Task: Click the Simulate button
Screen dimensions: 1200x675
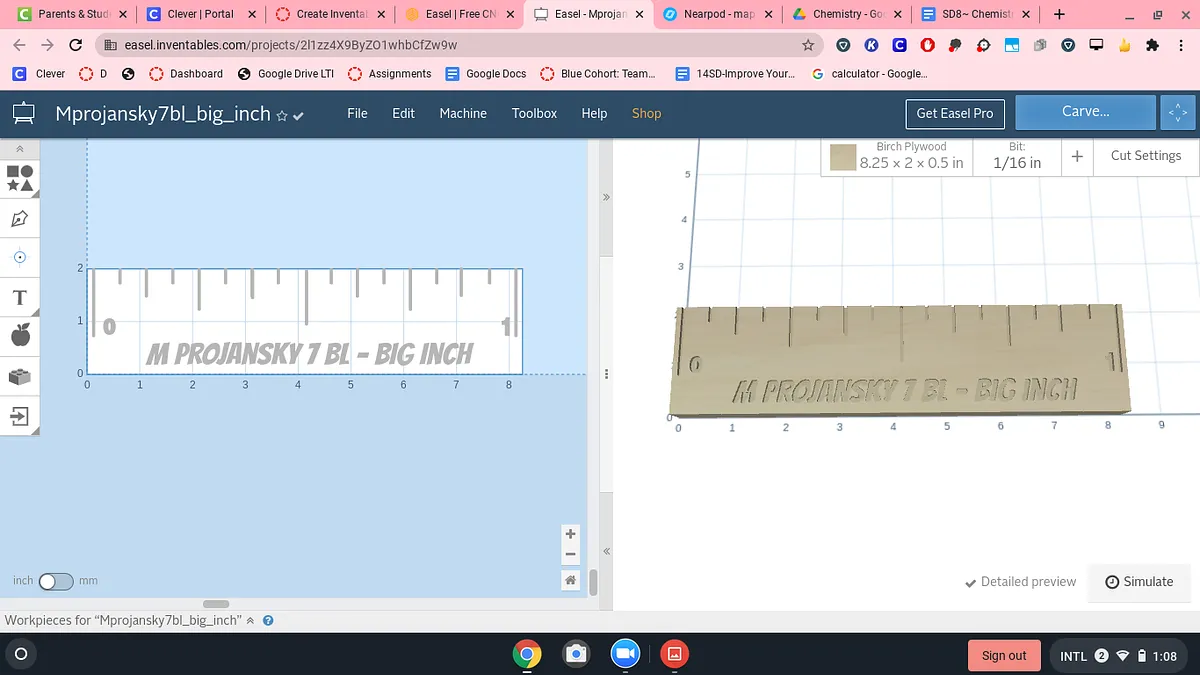Action: click(x=1139, y=582)
